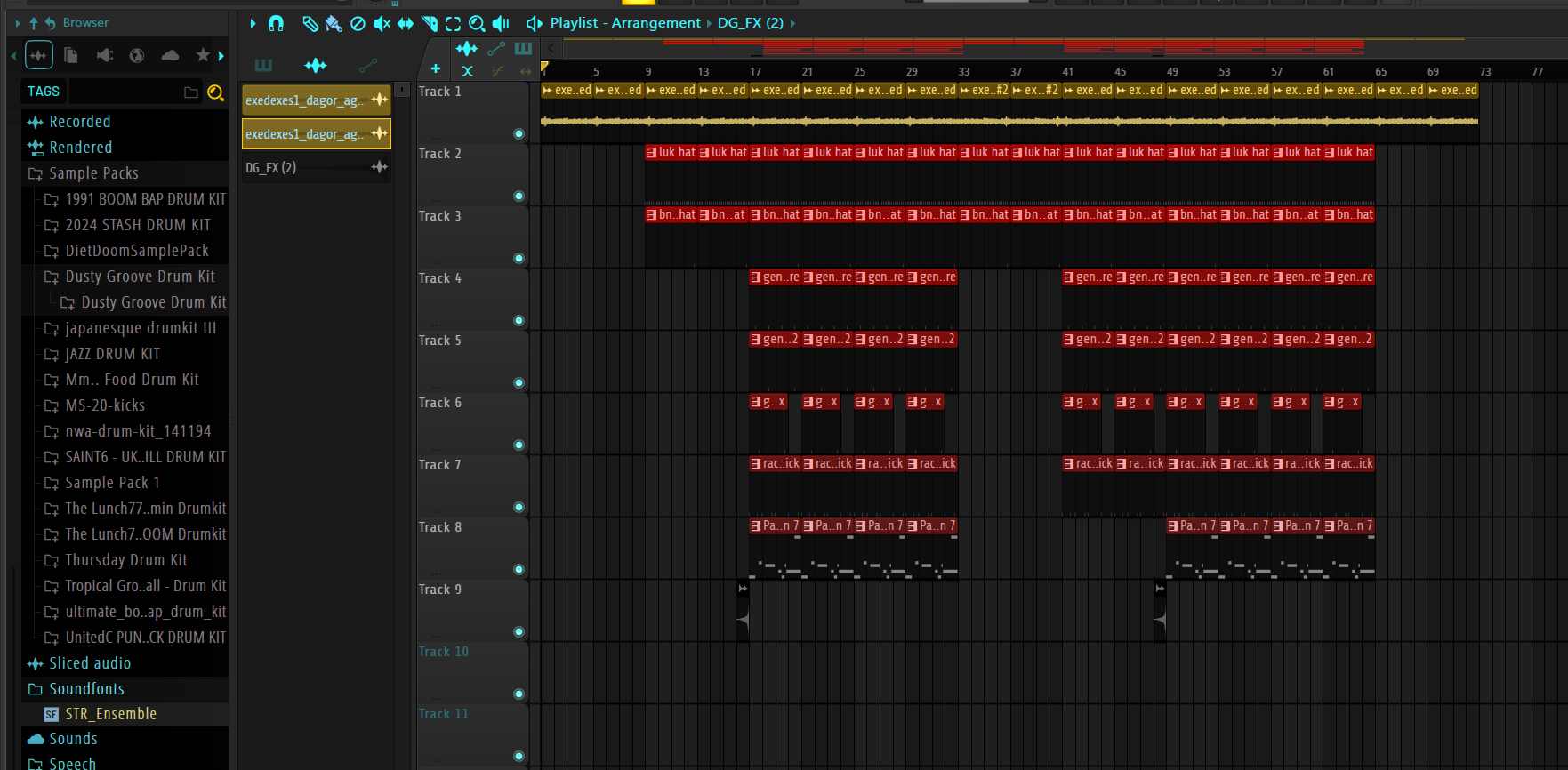Add a new track with plus button

436,68
